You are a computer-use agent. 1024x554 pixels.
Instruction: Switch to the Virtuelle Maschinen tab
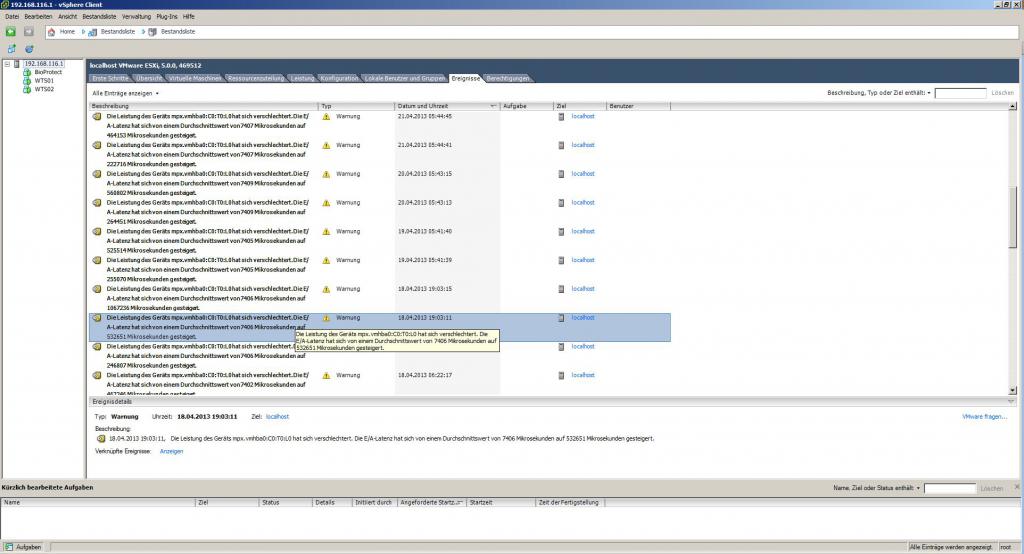(x=195, y=78)
